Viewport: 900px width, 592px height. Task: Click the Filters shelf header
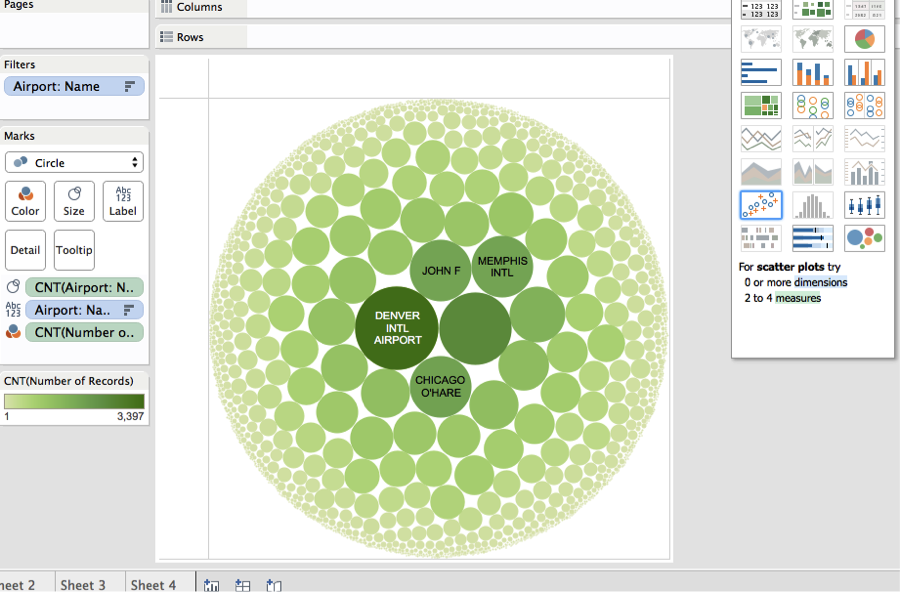[x=74, y=64]
